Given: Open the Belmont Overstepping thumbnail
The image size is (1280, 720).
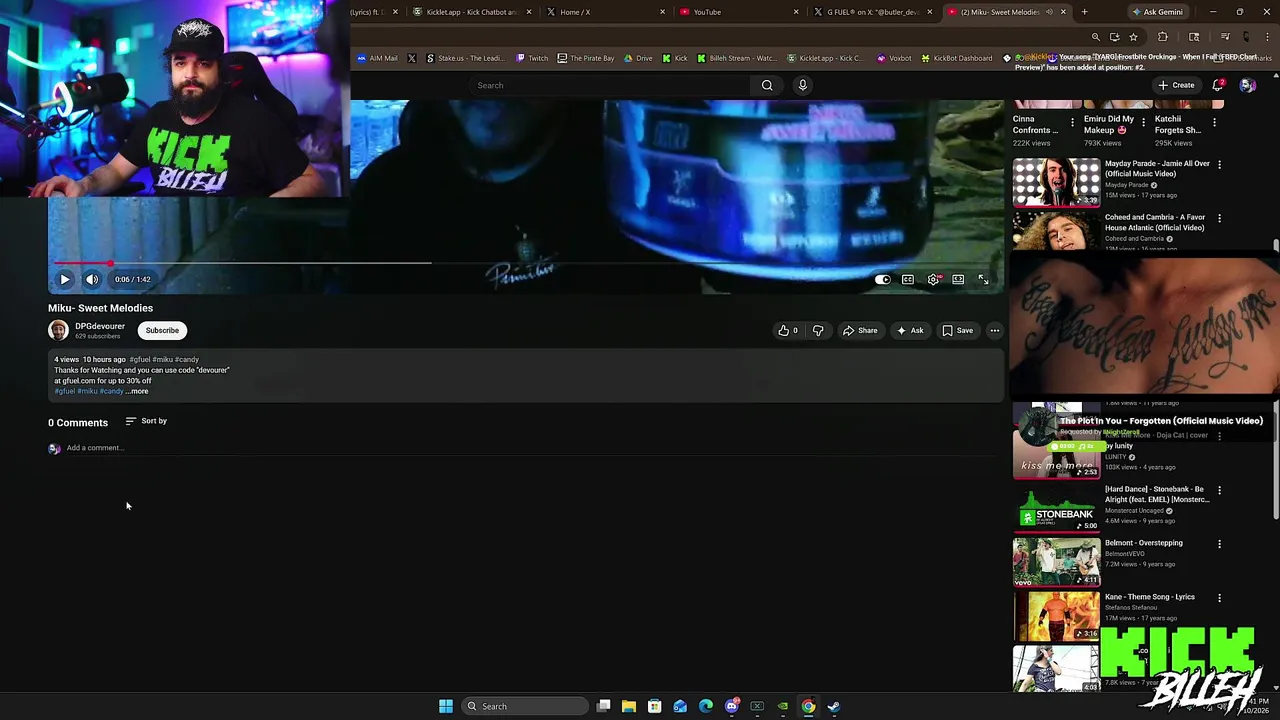Looking at the screenshot, I should [x=1056, y=562].
